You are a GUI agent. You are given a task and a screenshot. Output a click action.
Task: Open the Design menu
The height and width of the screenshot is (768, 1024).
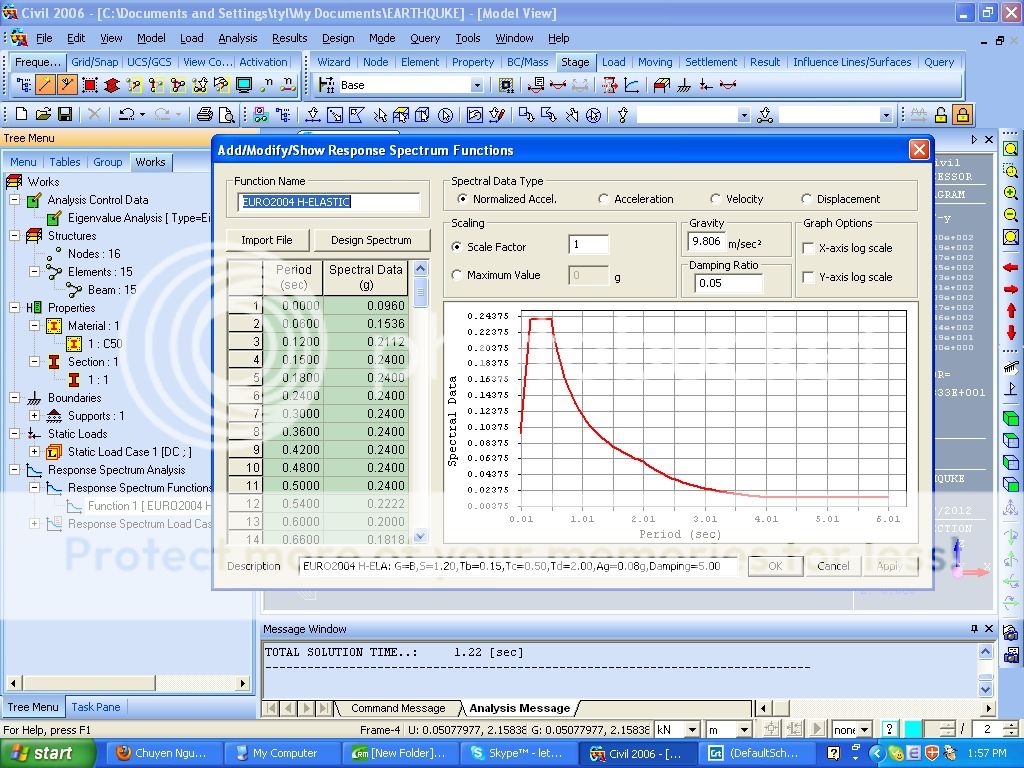pos(338,39)
